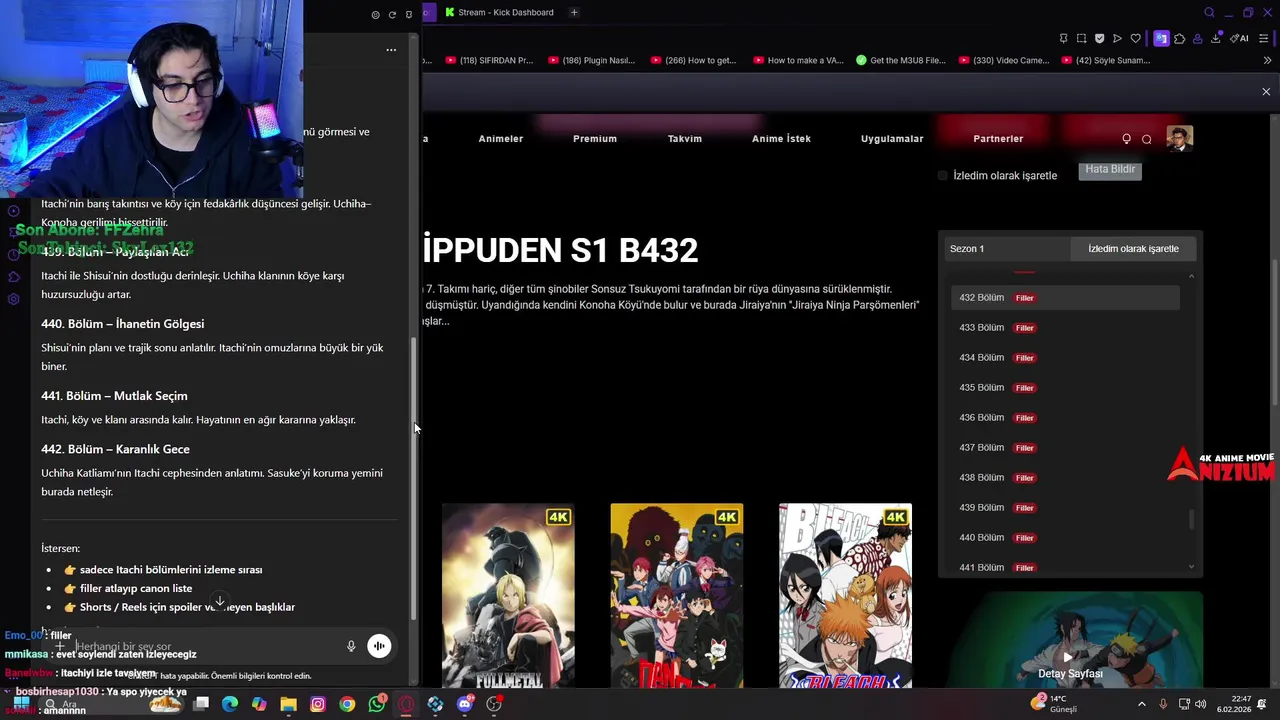
Task: Select 433 Bölüm episode
Action: pyautogui.click(x=1065, y=327)
